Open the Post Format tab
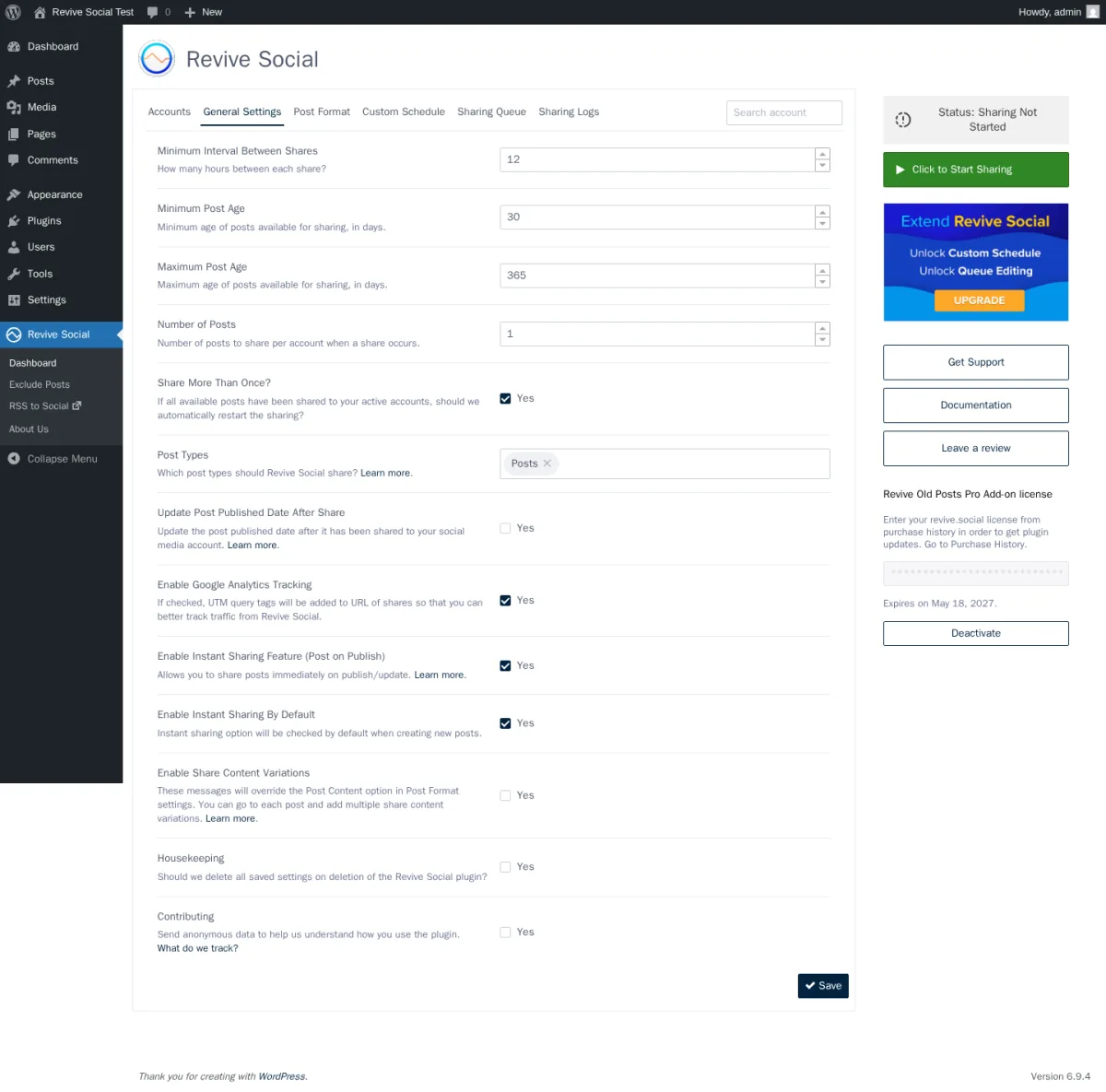The image size is (1106, 1092). [x=322, y=112]
